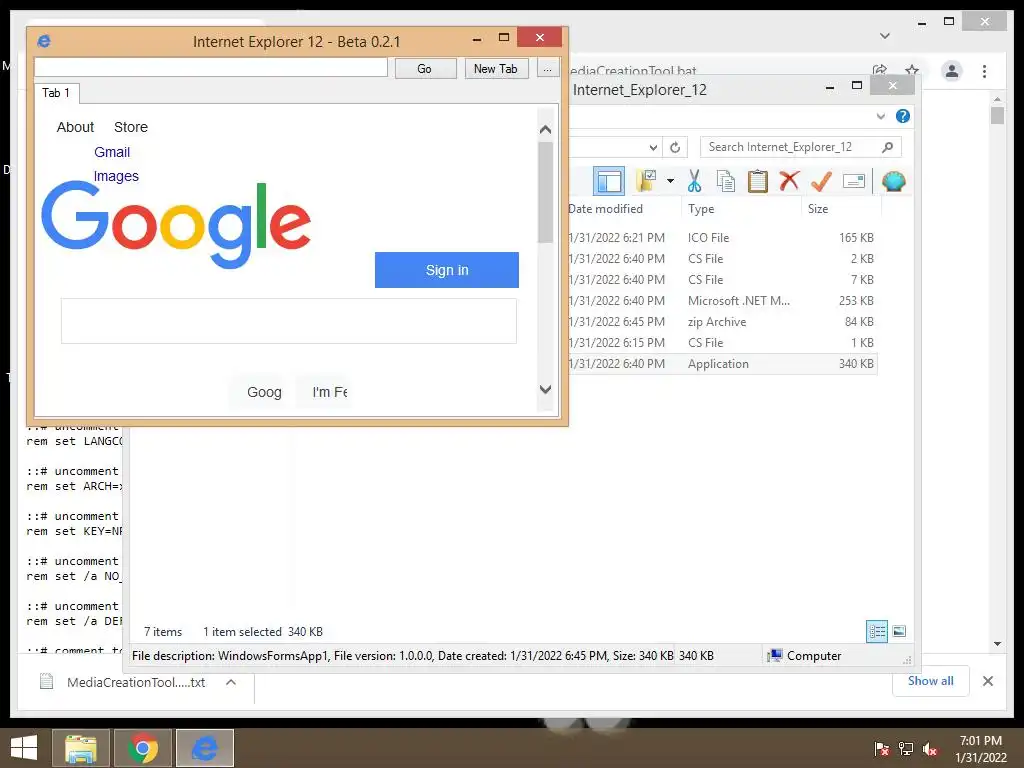Click the browser page scroll up arrow

(x=545, y=129)
